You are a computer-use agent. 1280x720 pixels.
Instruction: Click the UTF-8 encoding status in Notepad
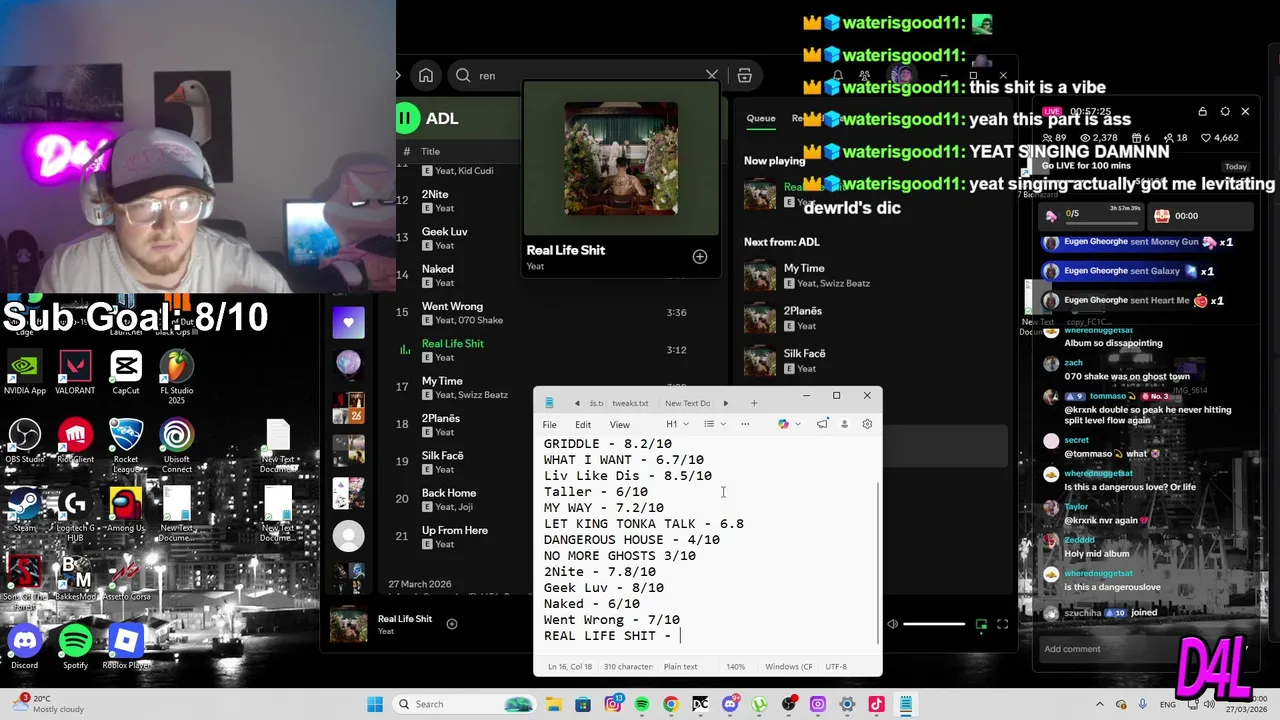[836, 666]
